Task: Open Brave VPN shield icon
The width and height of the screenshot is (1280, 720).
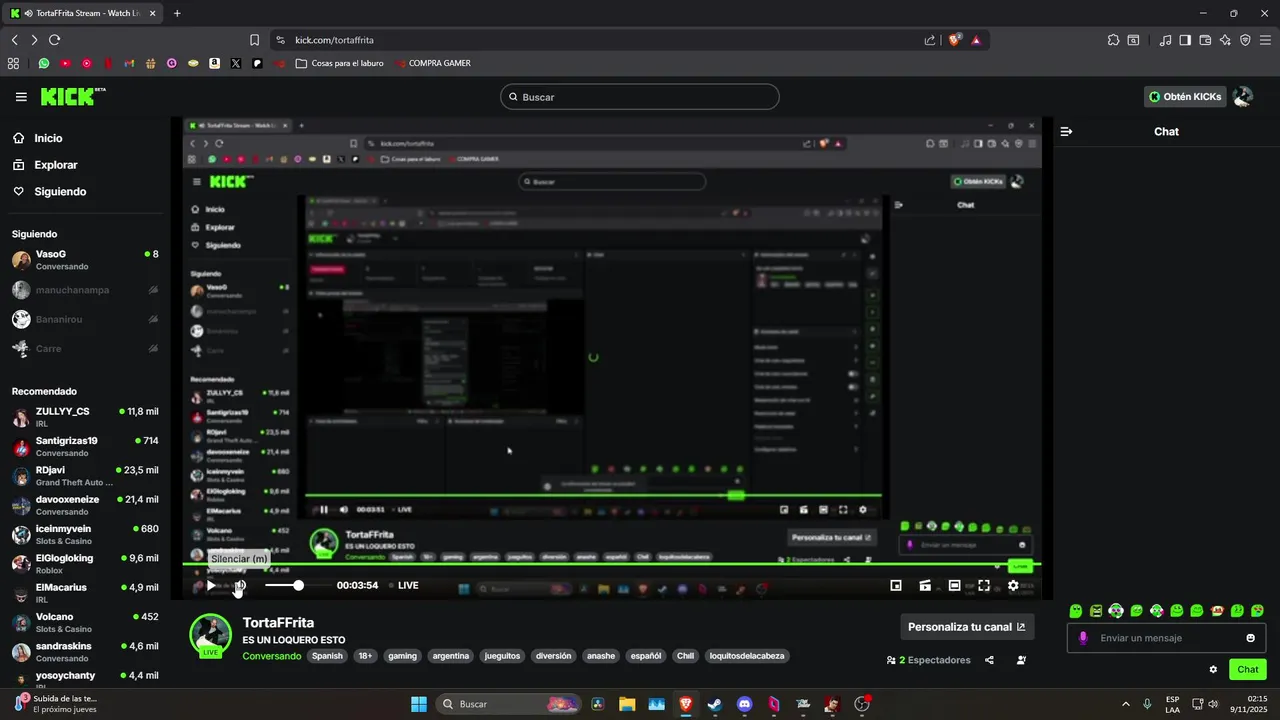Action: coord(1245,40)
